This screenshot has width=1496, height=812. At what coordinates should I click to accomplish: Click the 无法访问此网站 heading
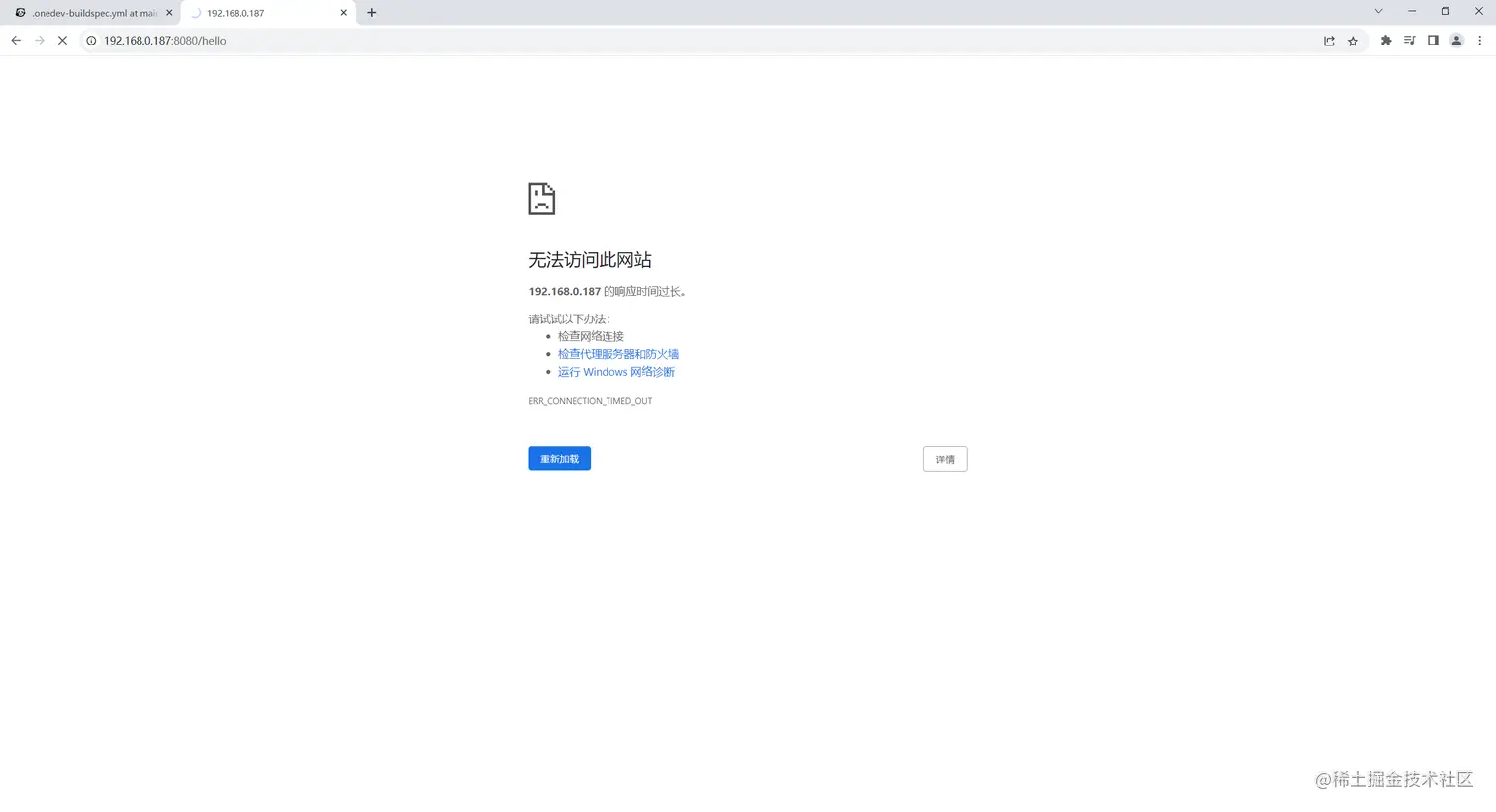click(x=590, y=260)
